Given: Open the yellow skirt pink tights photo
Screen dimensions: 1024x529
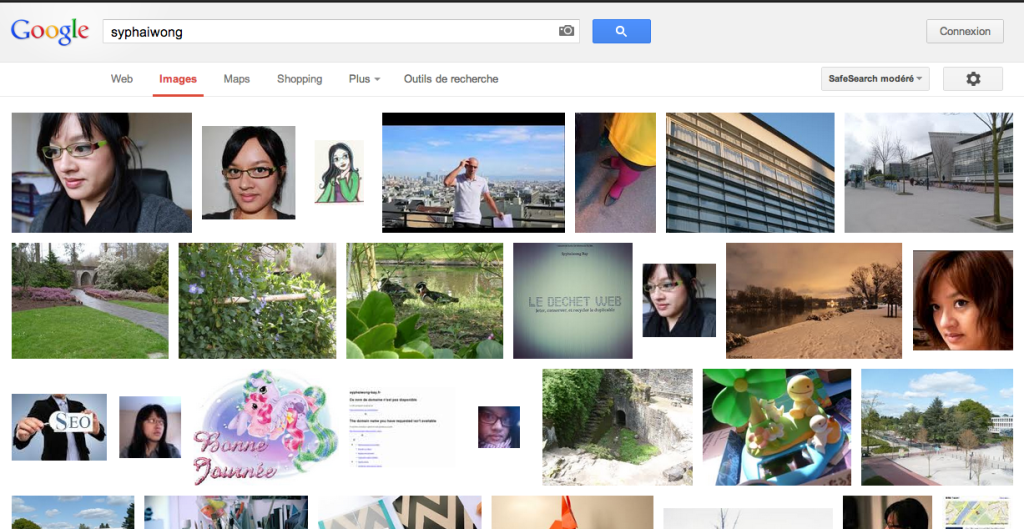Looking at the screenshot, I should click(x=615, y=172).
